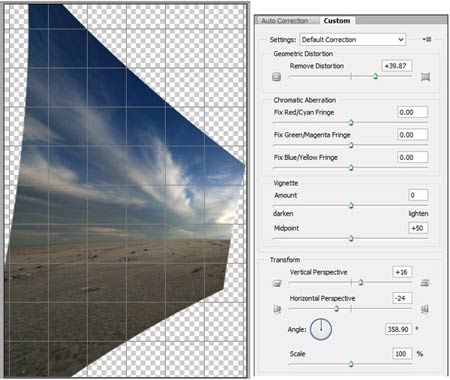The image size is (450, 380).
Task: Click the Scale value field
Action: coord(402,354)
